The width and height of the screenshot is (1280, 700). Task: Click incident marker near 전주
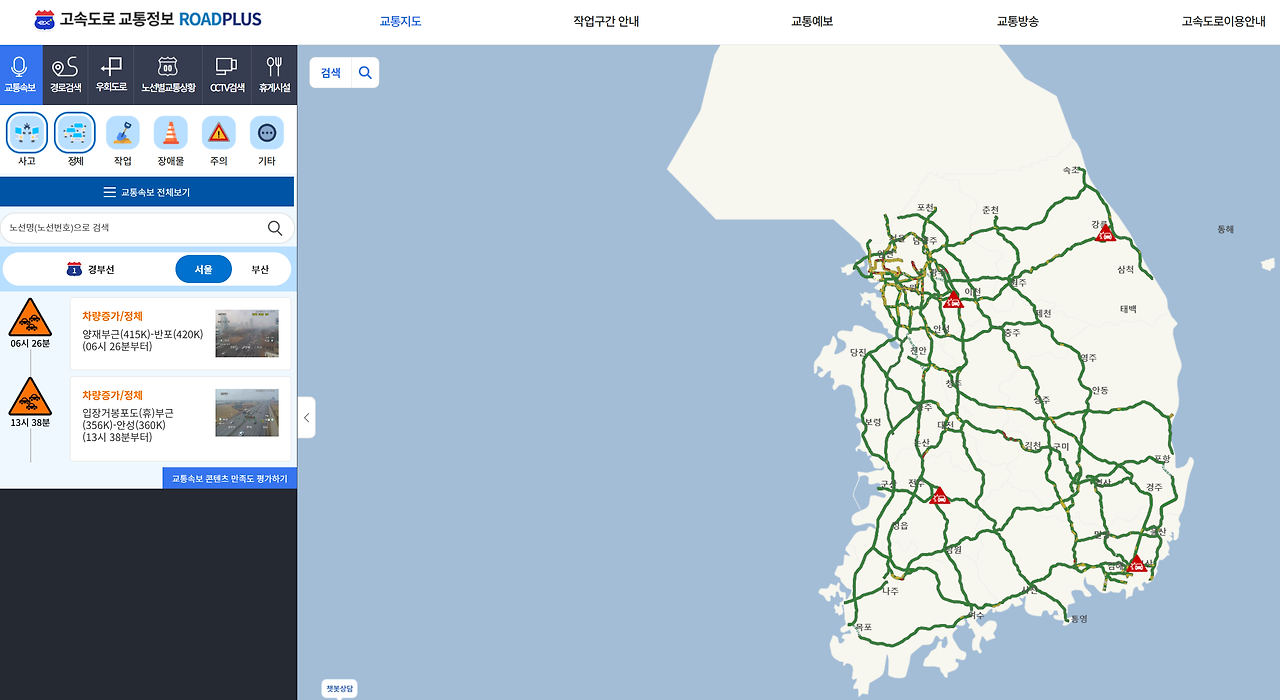[x=939, y=495]
